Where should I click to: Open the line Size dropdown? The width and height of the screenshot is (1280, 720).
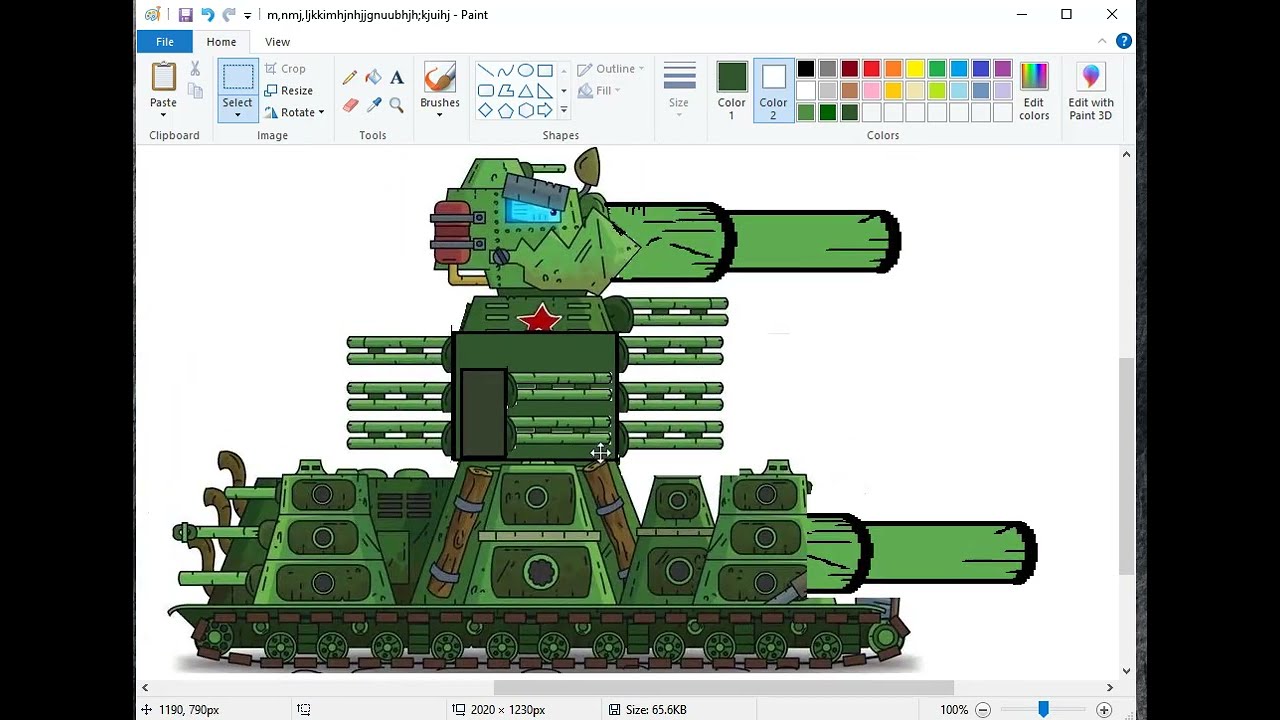pos(679,91)
